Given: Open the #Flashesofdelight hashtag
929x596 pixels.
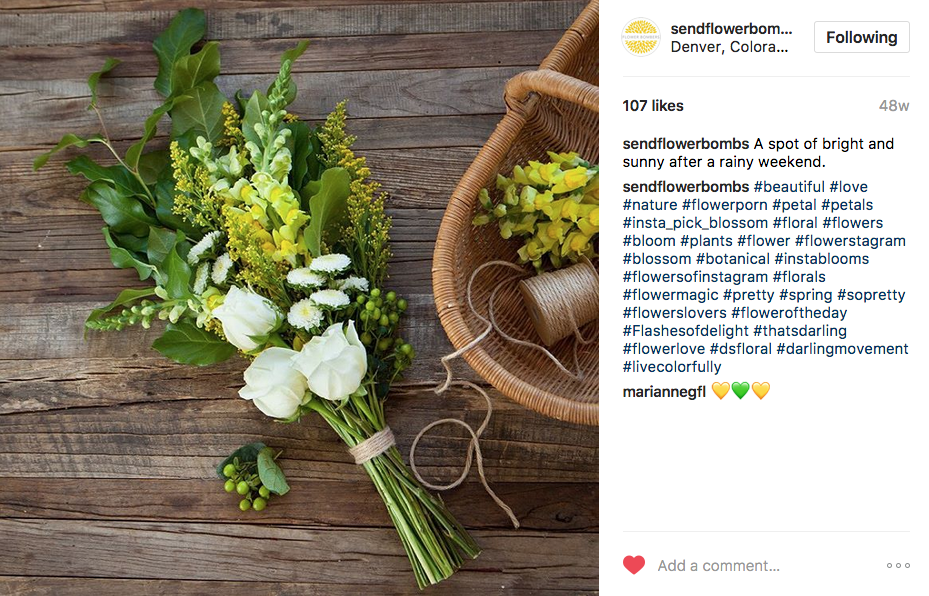Looking at the screenshot, I should (685, 331).
